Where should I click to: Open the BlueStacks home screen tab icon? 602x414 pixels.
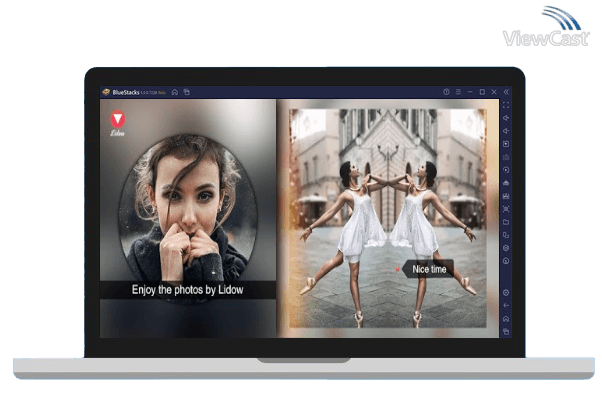click(175, 92)
